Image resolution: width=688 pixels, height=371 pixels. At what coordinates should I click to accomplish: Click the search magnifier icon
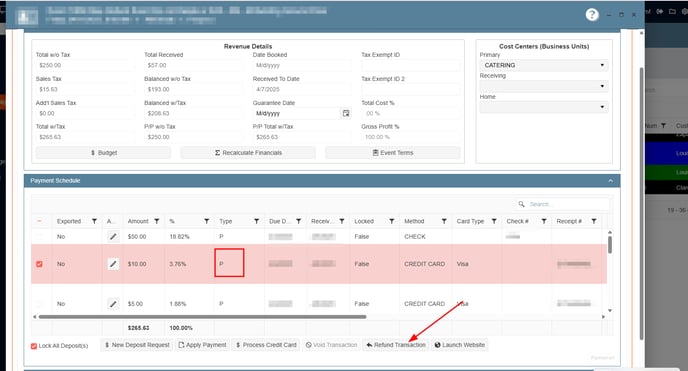click(x=521, y=204)
